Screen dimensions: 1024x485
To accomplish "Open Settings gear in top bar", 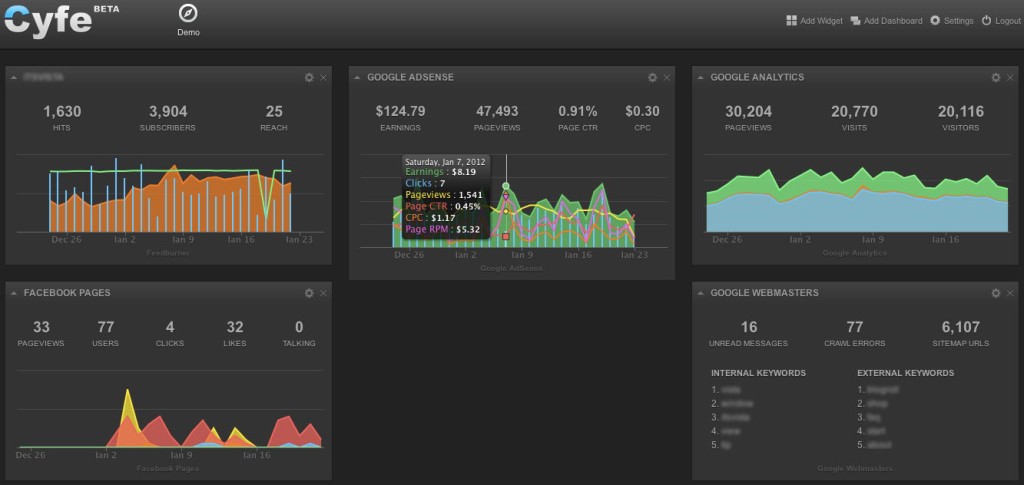I will point(935,21).
